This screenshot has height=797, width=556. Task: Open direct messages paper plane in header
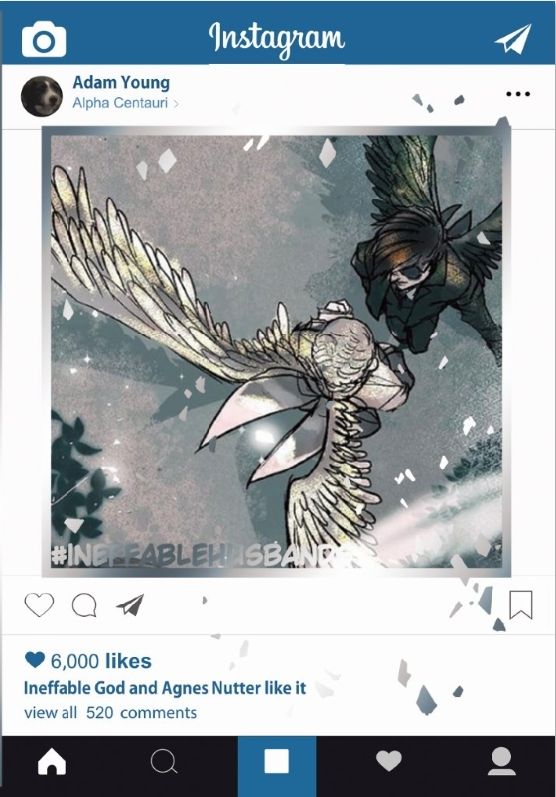tap(513, 39)
